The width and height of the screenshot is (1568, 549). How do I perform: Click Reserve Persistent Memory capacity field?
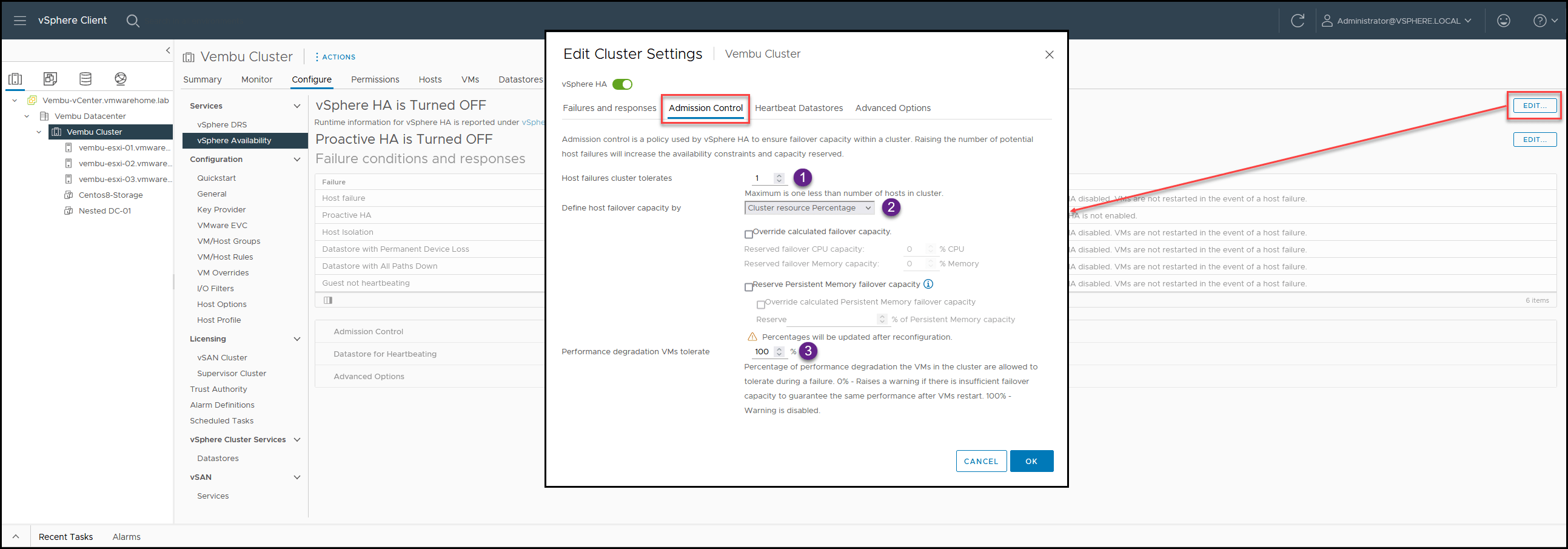tap(837, 320)
